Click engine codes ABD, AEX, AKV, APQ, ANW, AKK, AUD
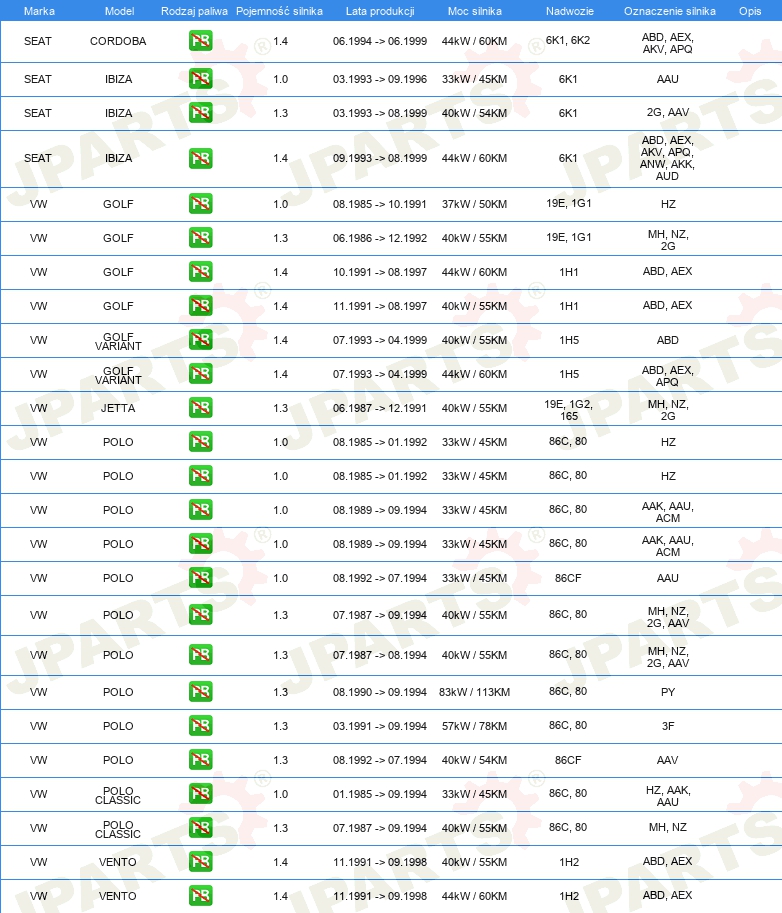Screen dimensions: 782x913 coord(667,158)
